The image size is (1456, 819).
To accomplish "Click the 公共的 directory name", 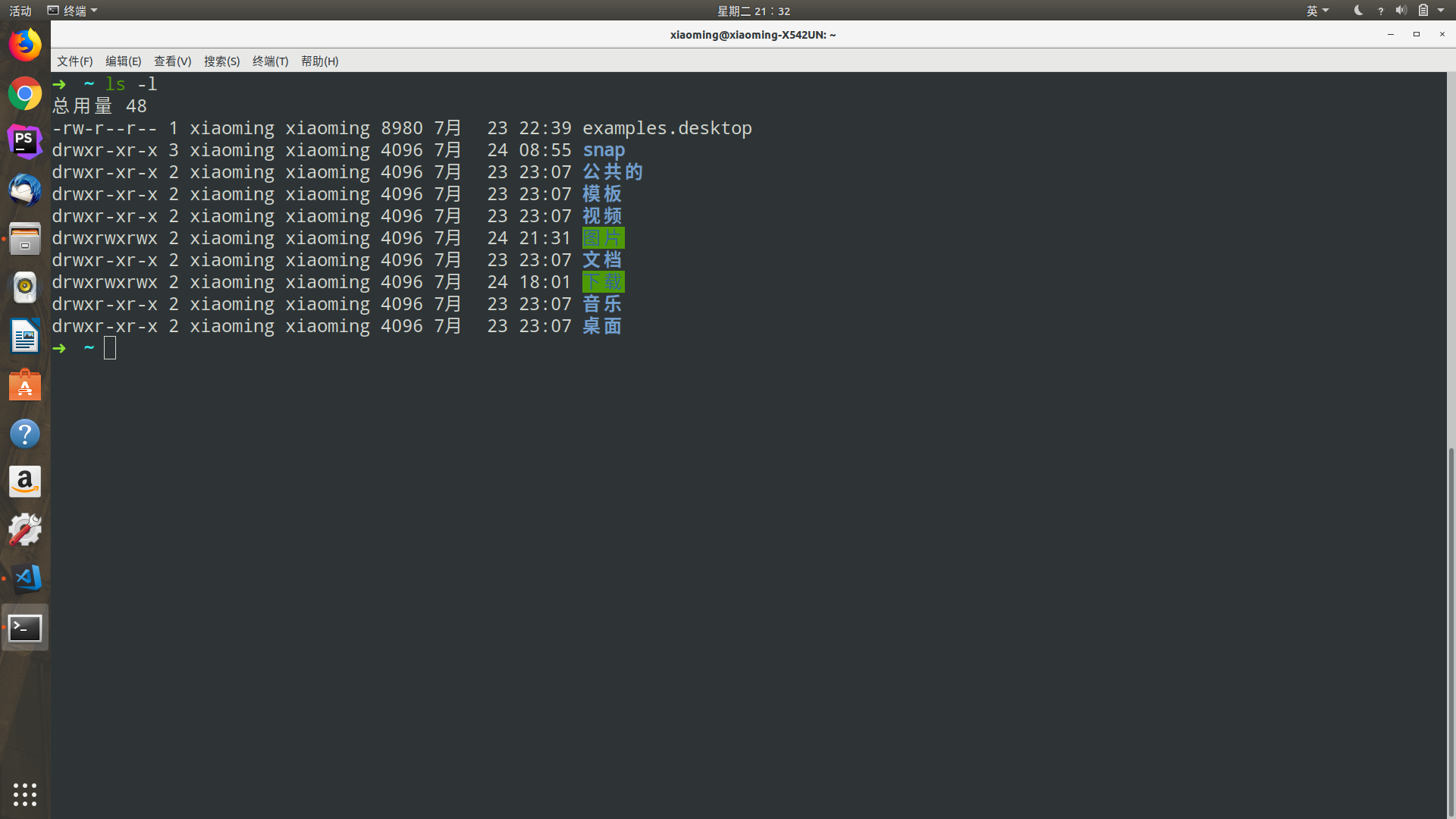I will pos(613,172).
